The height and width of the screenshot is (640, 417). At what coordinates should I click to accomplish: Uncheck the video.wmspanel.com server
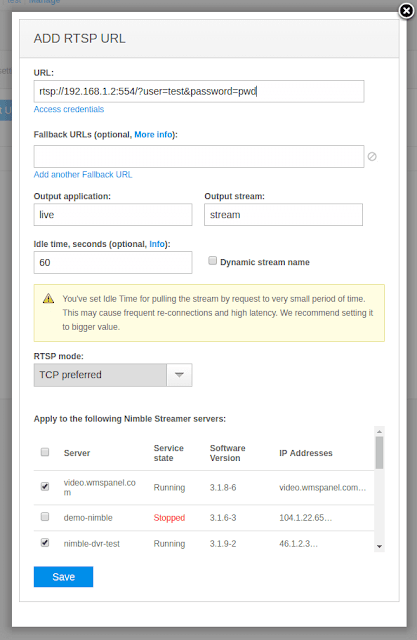[45, 486]
